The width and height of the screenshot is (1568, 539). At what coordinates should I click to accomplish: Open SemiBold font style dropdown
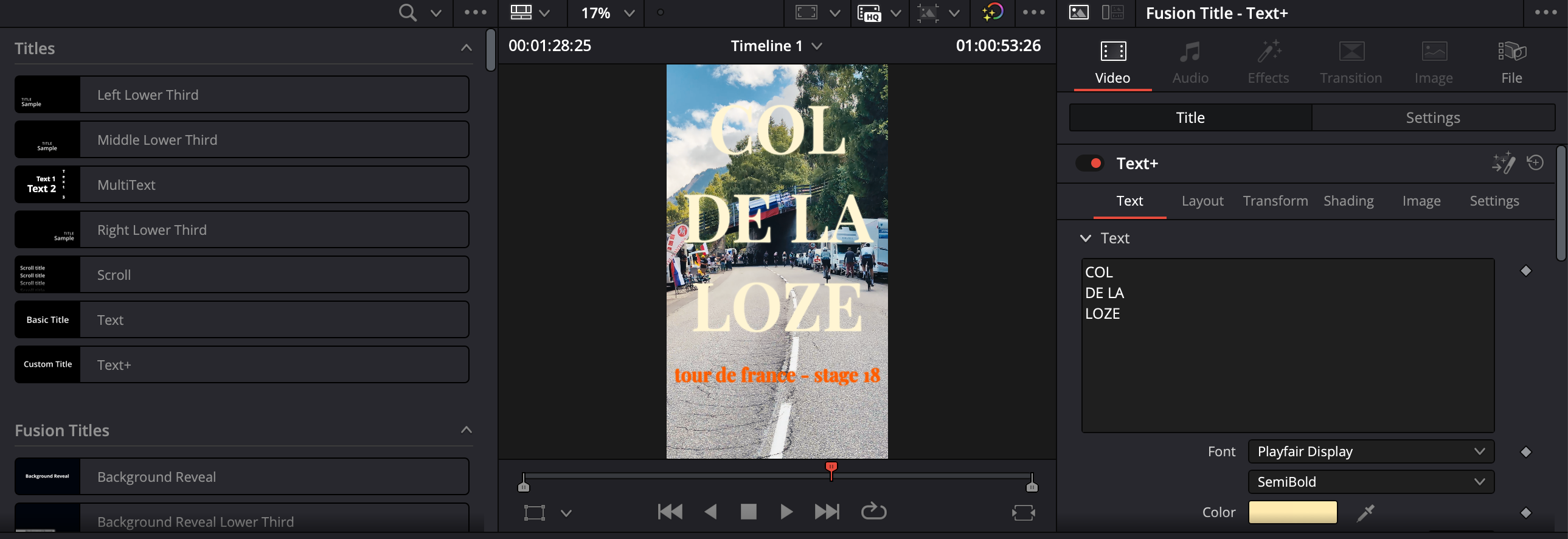1371,482
